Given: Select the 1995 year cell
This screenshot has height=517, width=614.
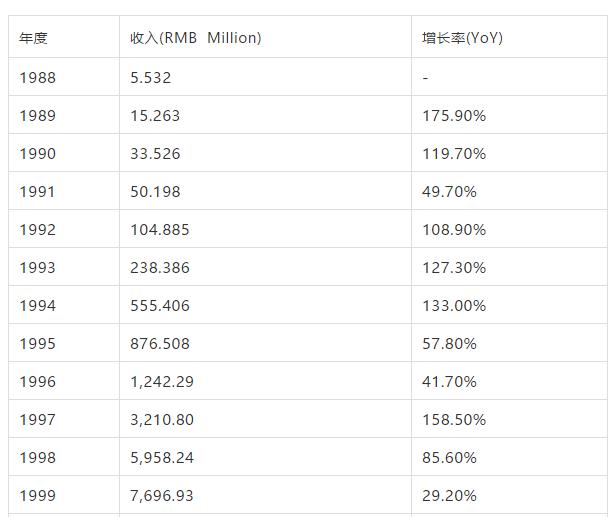Looking at the screenshot, I should coord(64,343).
